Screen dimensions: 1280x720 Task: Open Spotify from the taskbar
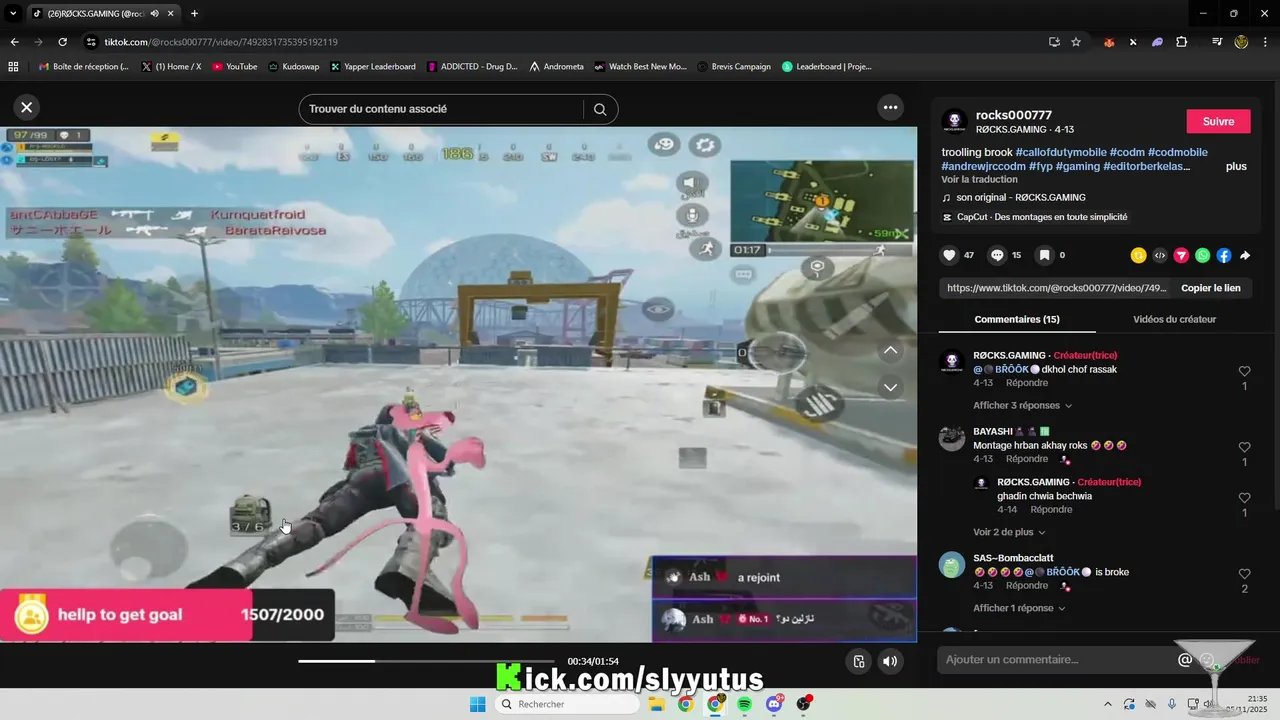(x=744, y=704)
